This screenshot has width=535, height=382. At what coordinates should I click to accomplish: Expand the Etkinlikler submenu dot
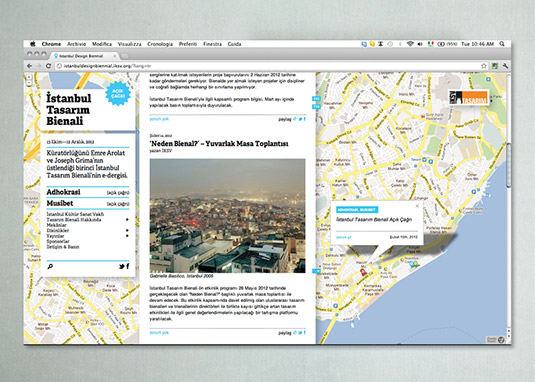pos(127,231)
